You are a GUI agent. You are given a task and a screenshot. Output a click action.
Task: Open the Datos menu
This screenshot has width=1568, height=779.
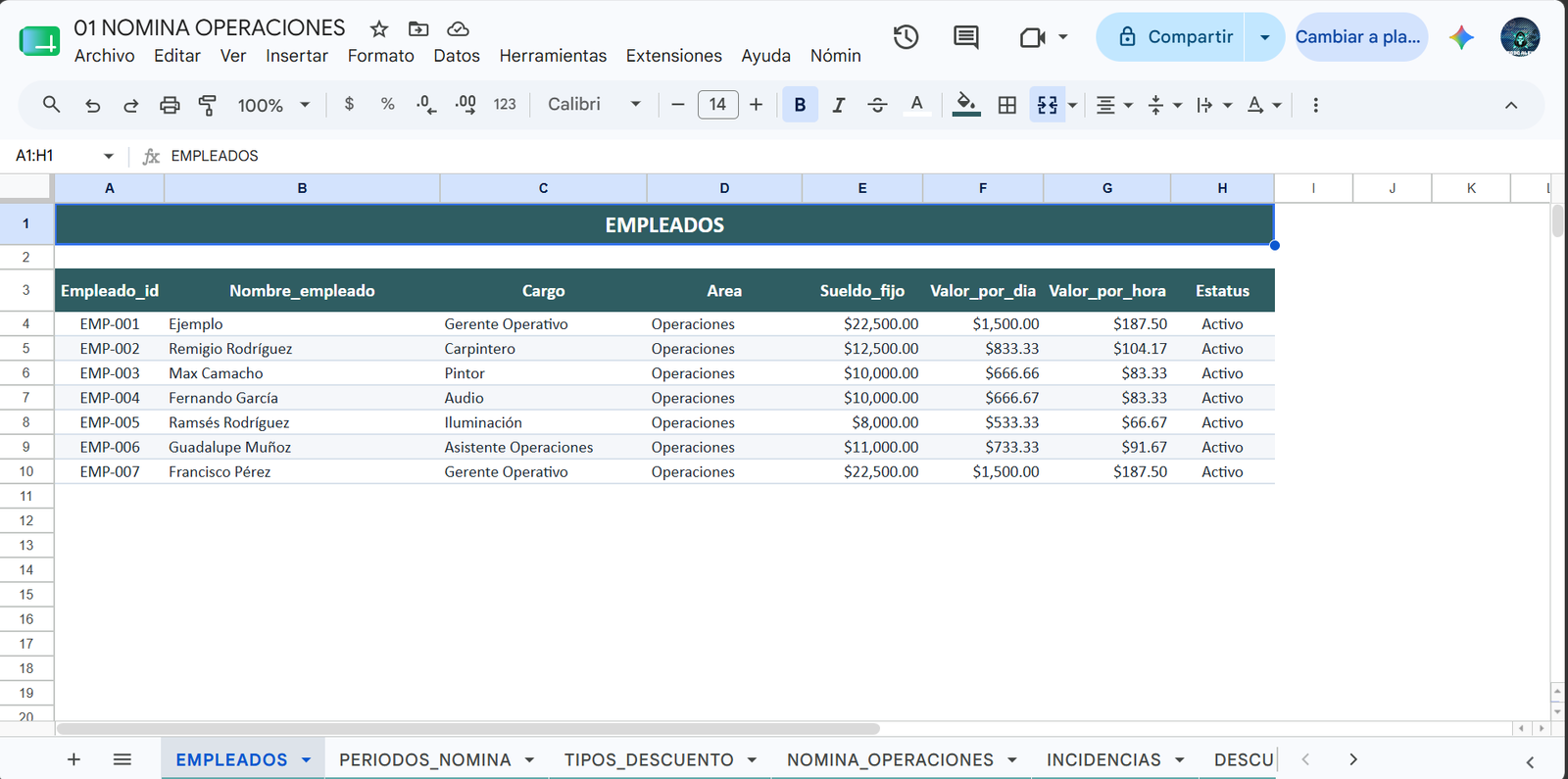pyautogui.click(x=457, y=56)
